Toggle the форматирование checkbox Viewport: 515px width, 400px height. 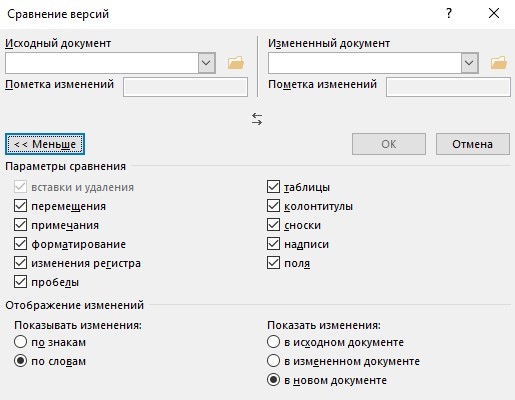click(20, 244)
